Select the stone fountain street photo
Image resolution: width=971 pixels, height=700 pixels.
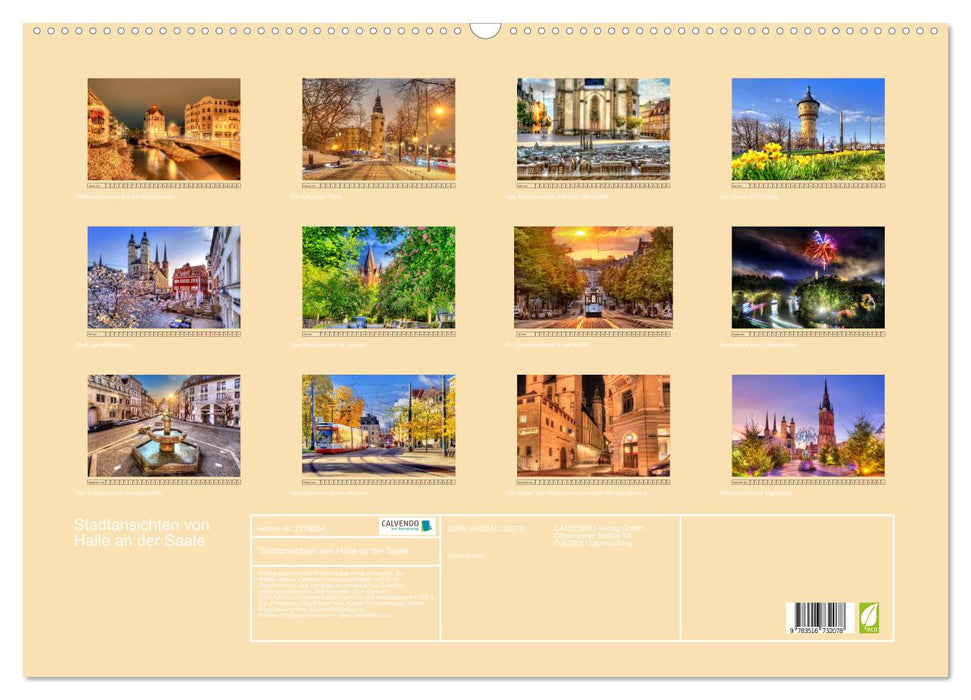coord(164,425)
